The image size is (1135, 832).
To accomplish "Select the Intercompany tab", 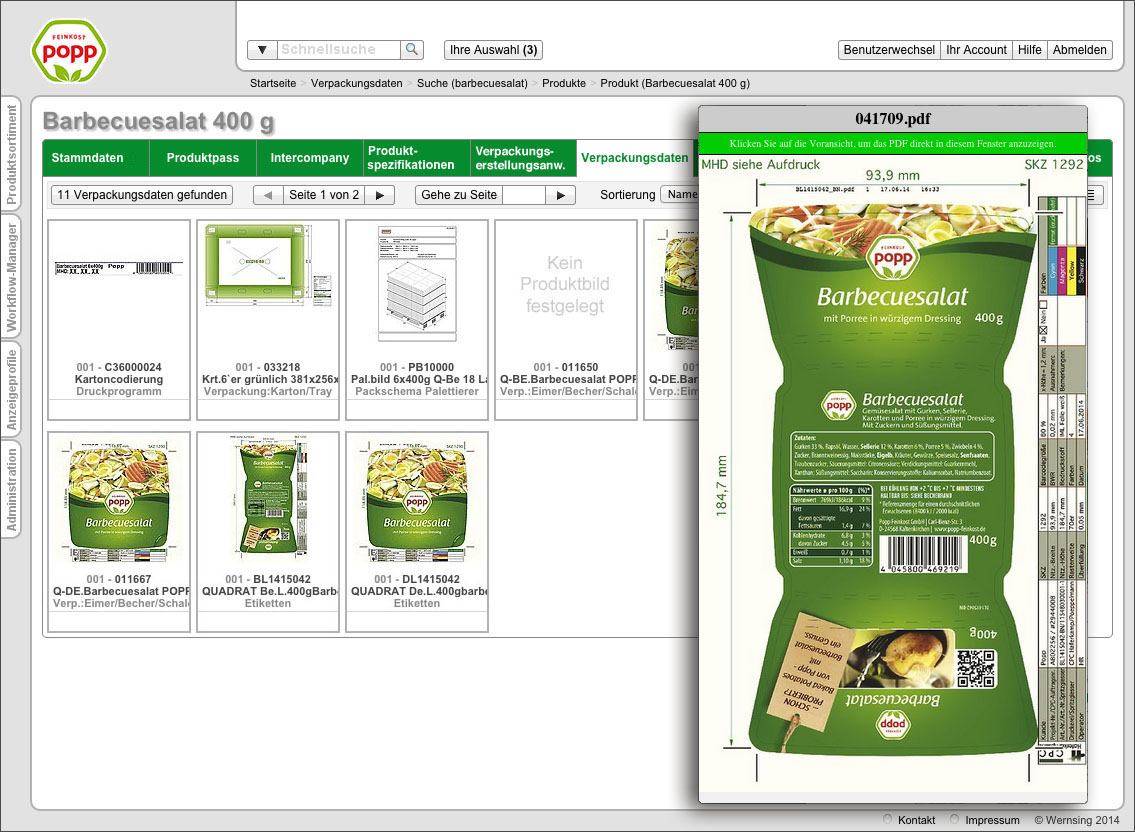I will [310, 158].
